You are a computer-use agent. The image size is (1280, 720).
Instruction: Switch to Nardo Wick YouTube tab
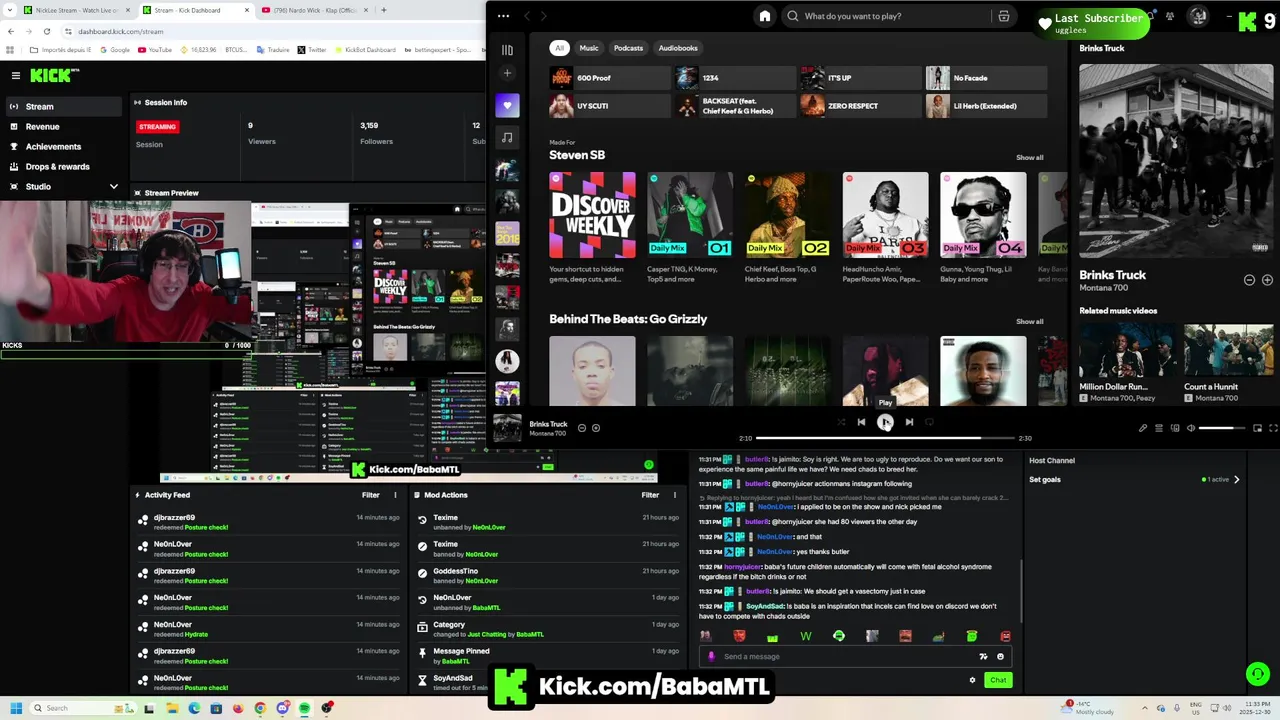[x=314, y=10]
